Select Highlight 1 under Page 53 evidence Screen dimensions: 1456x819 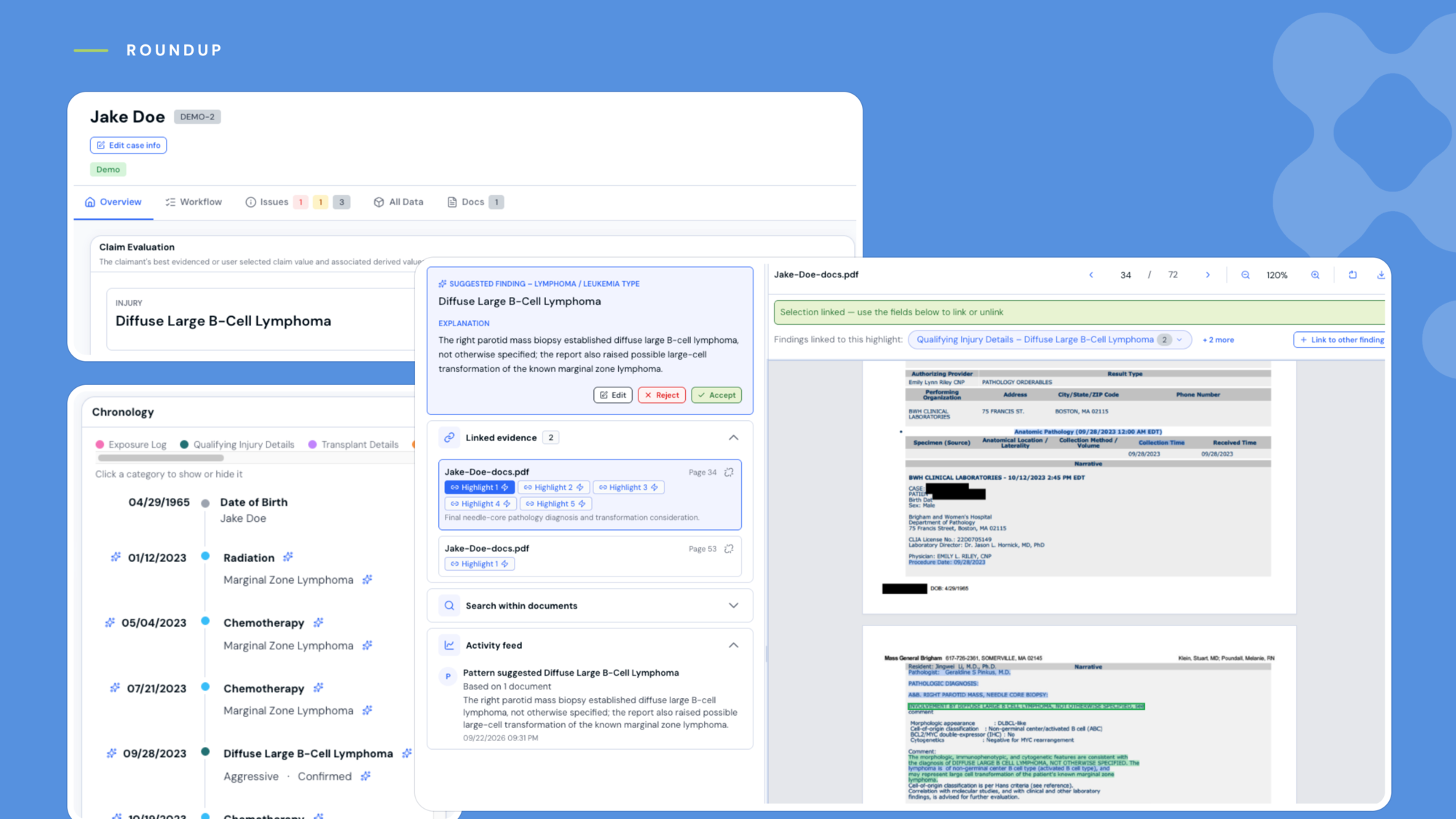click(x=479, y=564)
